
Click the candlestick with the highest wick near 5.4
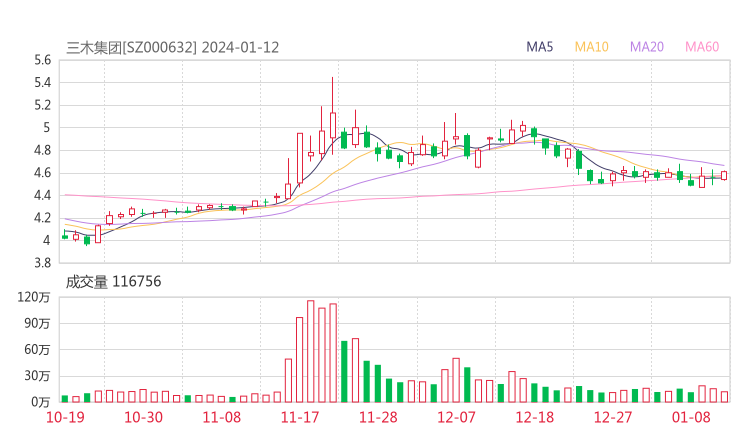(x=333, y=116)
